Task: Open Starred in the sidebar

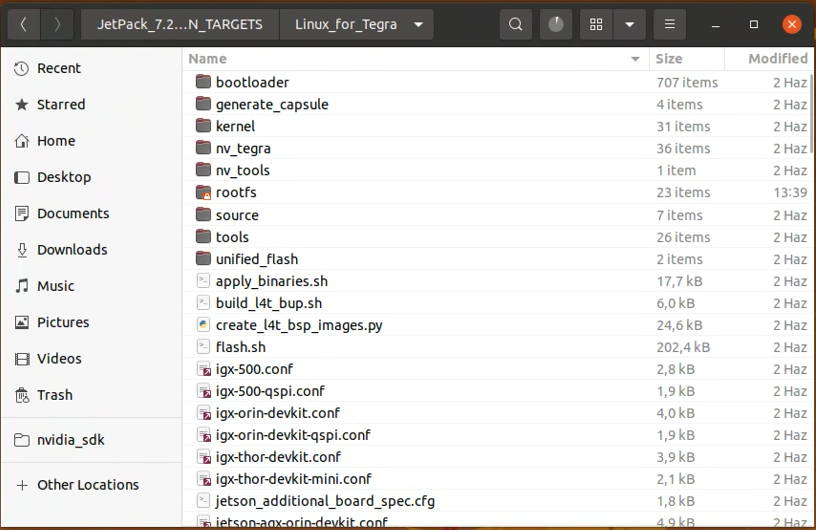Action: tap(91, 105)
